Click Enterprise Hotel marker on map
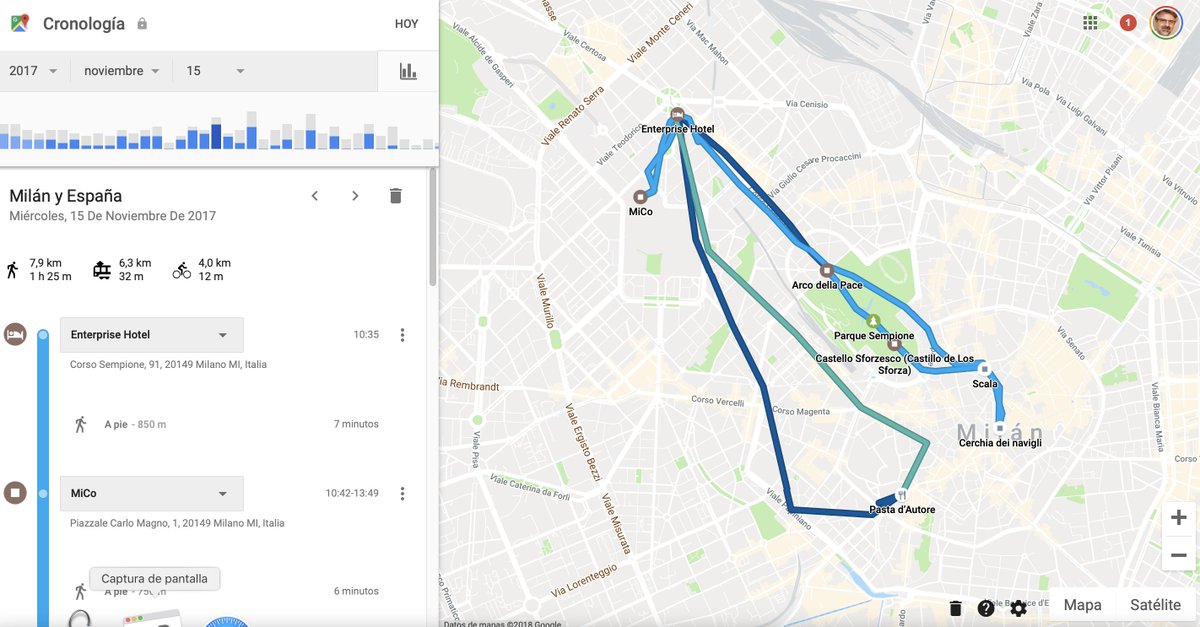 (677, 113)
